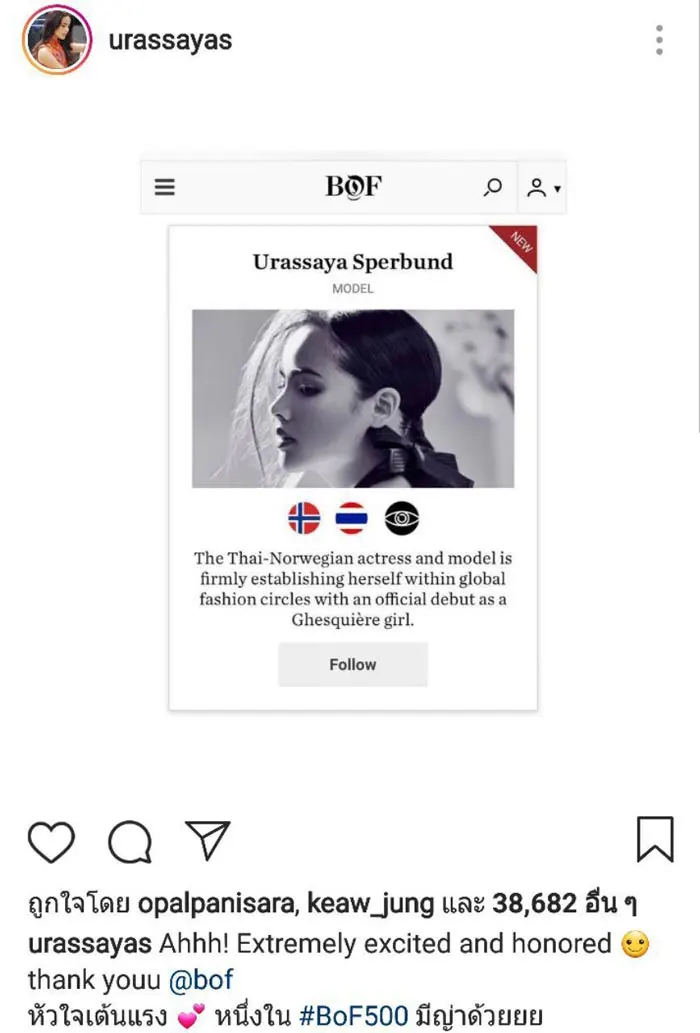This screenshot has height=1033, width=700.
Task: Click the BoF logo
Action: coord(354,186)
